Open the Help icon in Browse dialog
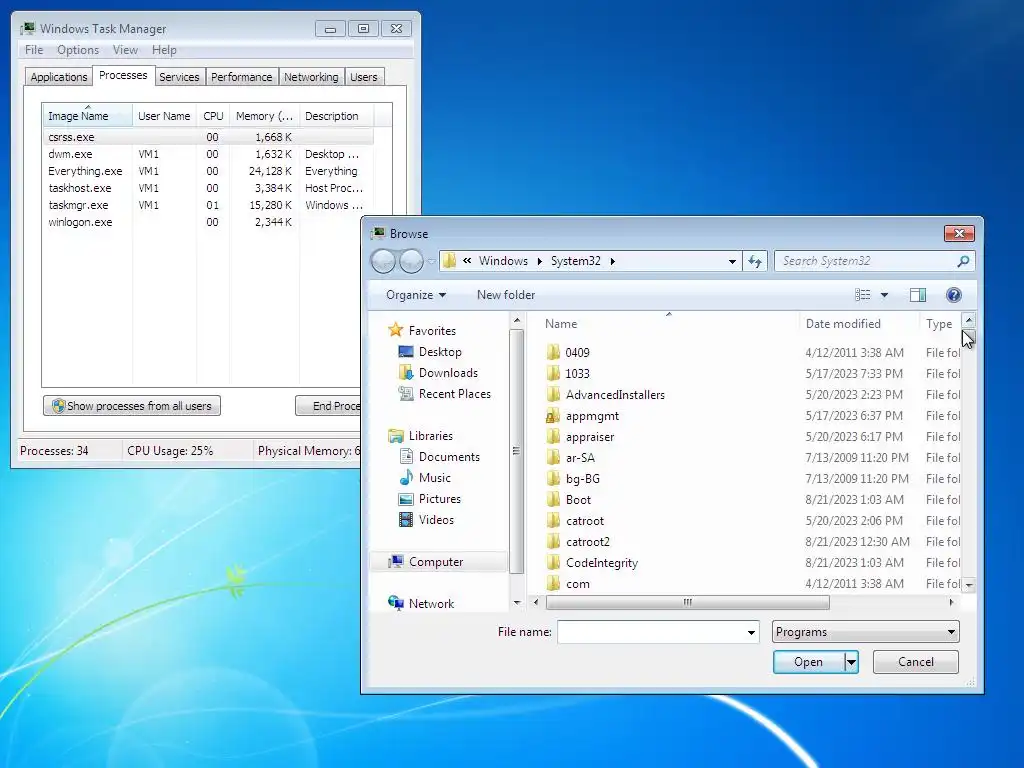This screenshot has height=768, width=1024. point(953,295)
